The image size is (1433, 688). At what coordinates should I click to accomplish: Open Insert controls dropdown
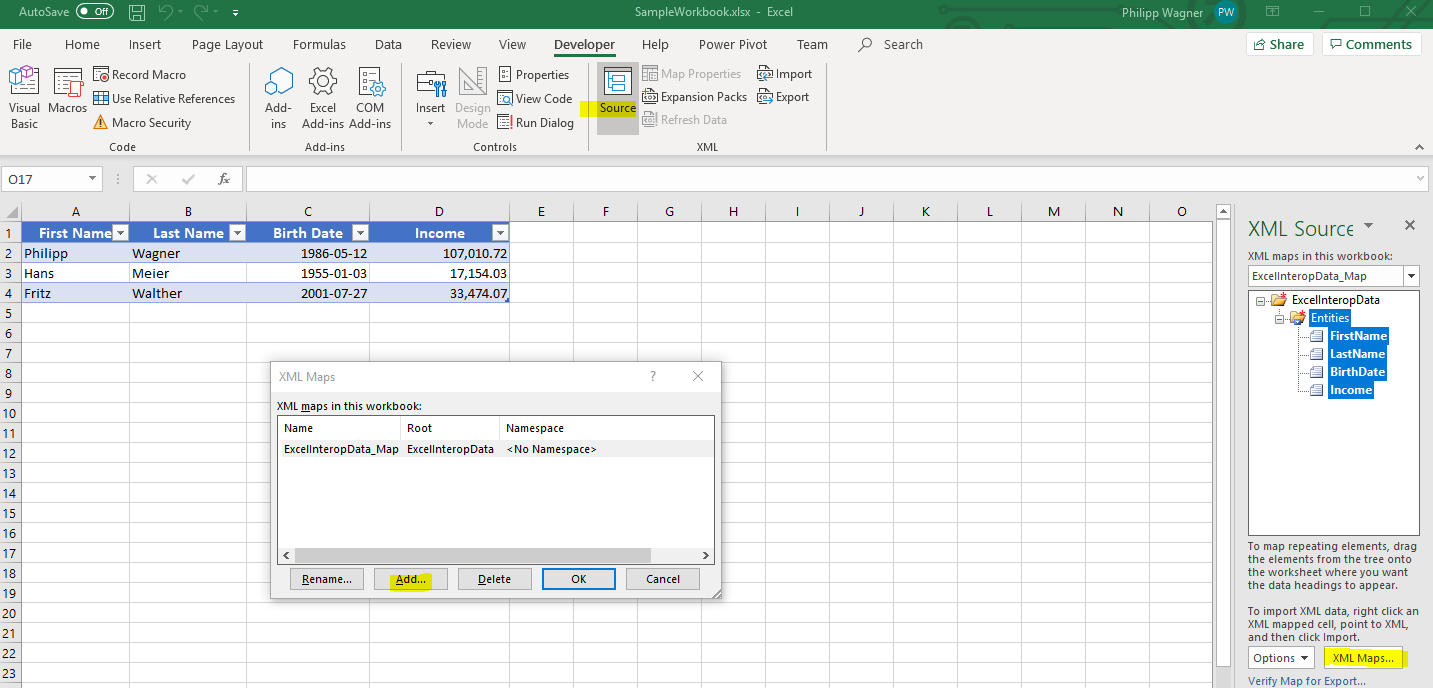(x=431, y=98)
